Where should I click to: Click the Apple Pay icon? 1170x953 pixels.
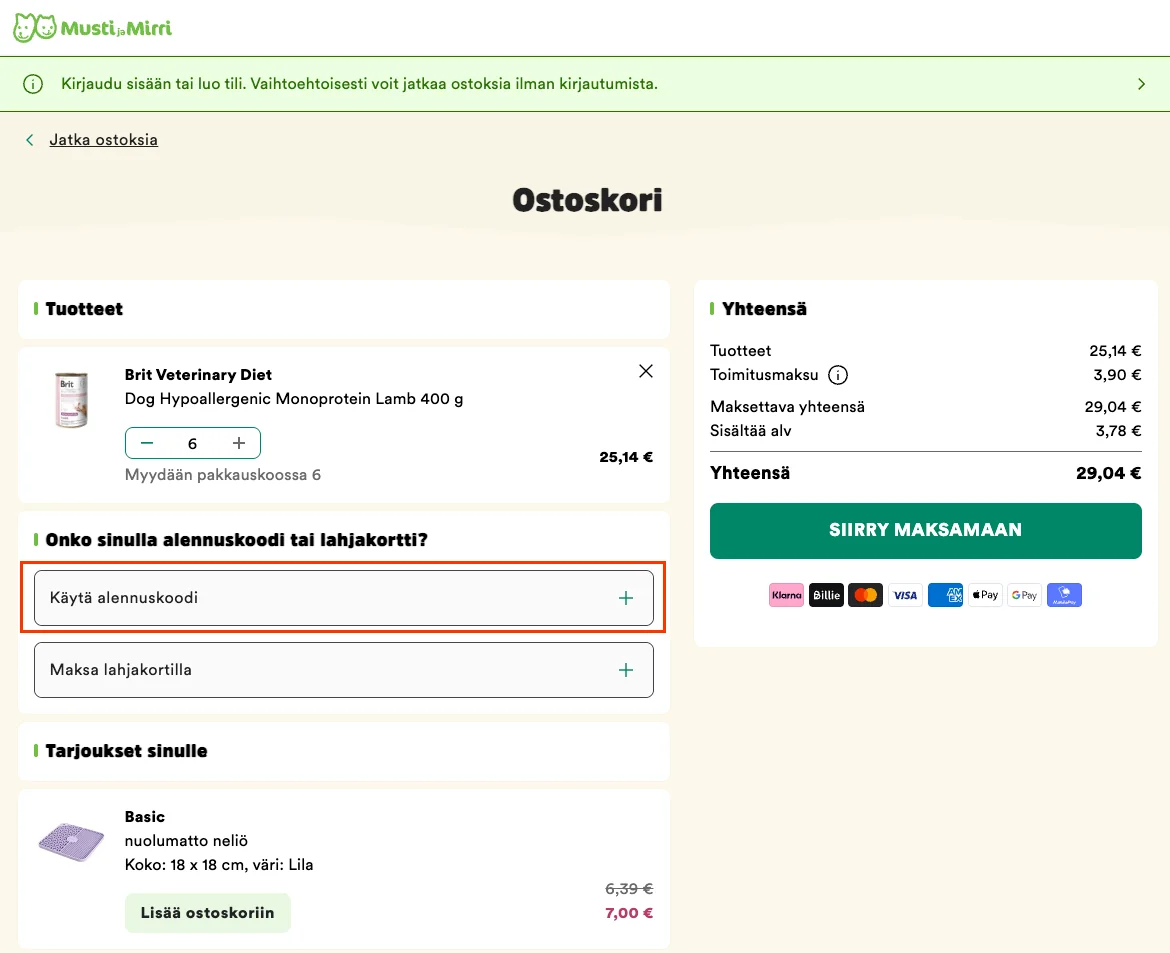(985, 595)
